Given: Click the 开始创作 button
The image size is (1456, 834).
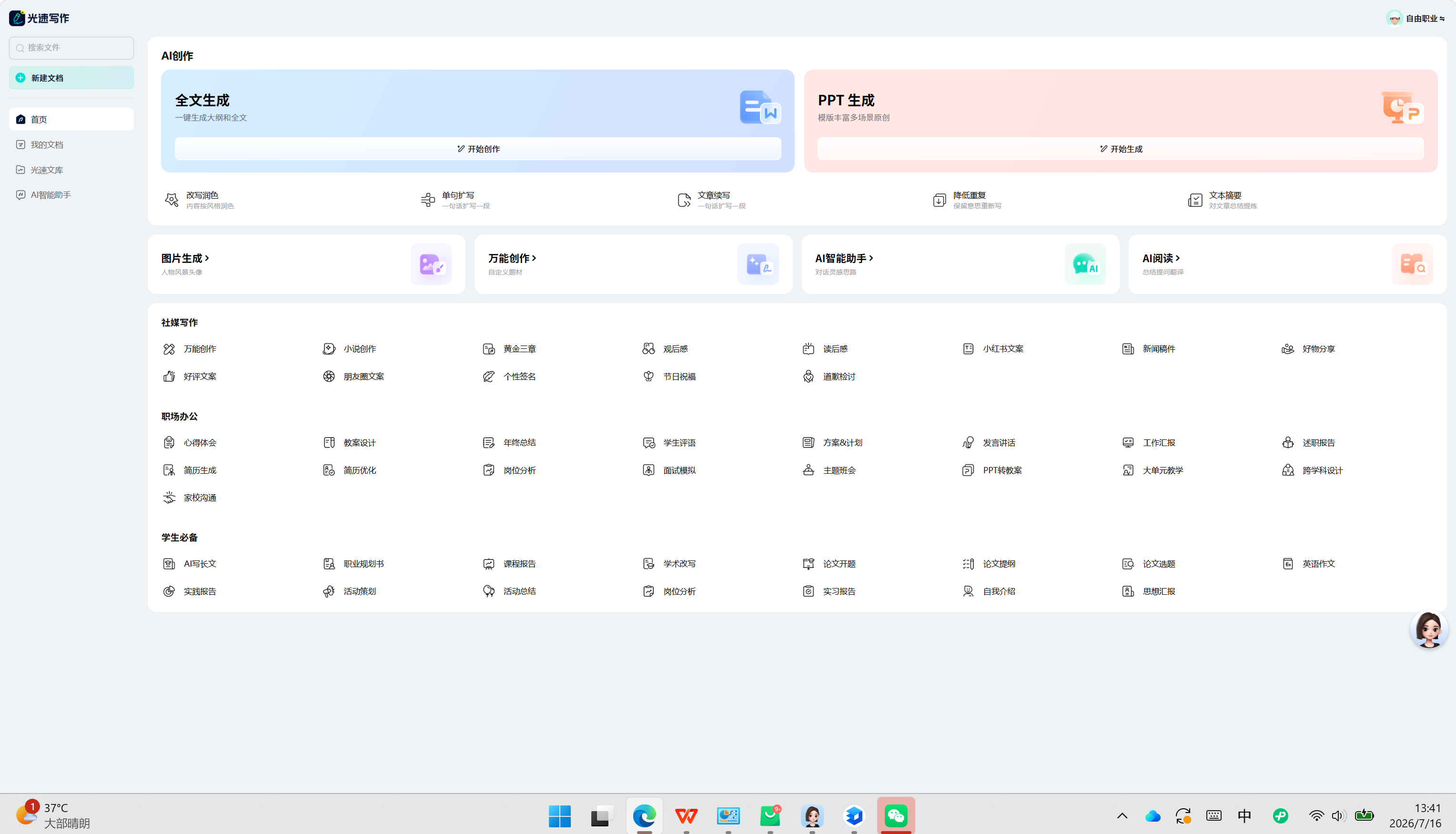Looking at the screenshot, I should click(477, 149).
